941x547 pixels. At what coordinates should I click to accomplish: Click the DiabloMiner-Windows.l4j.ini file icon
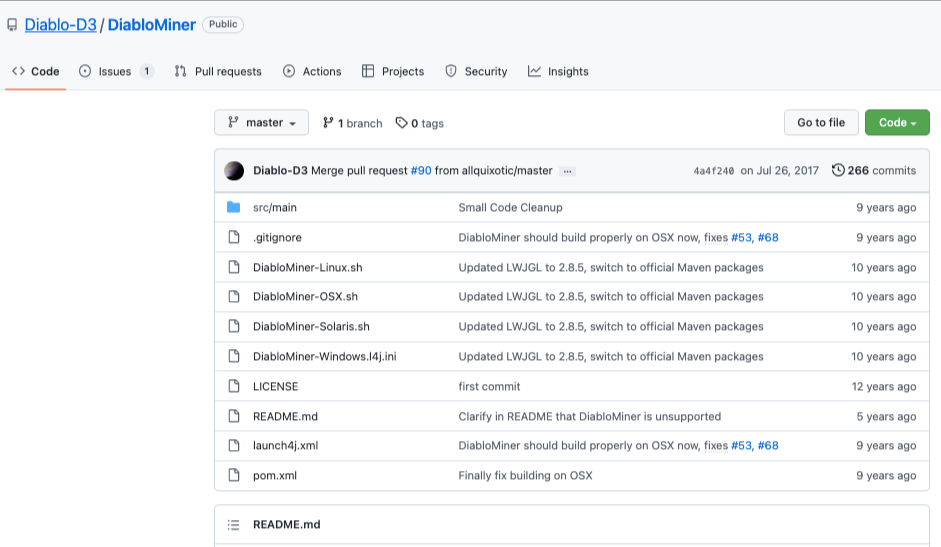coord(234,356)
